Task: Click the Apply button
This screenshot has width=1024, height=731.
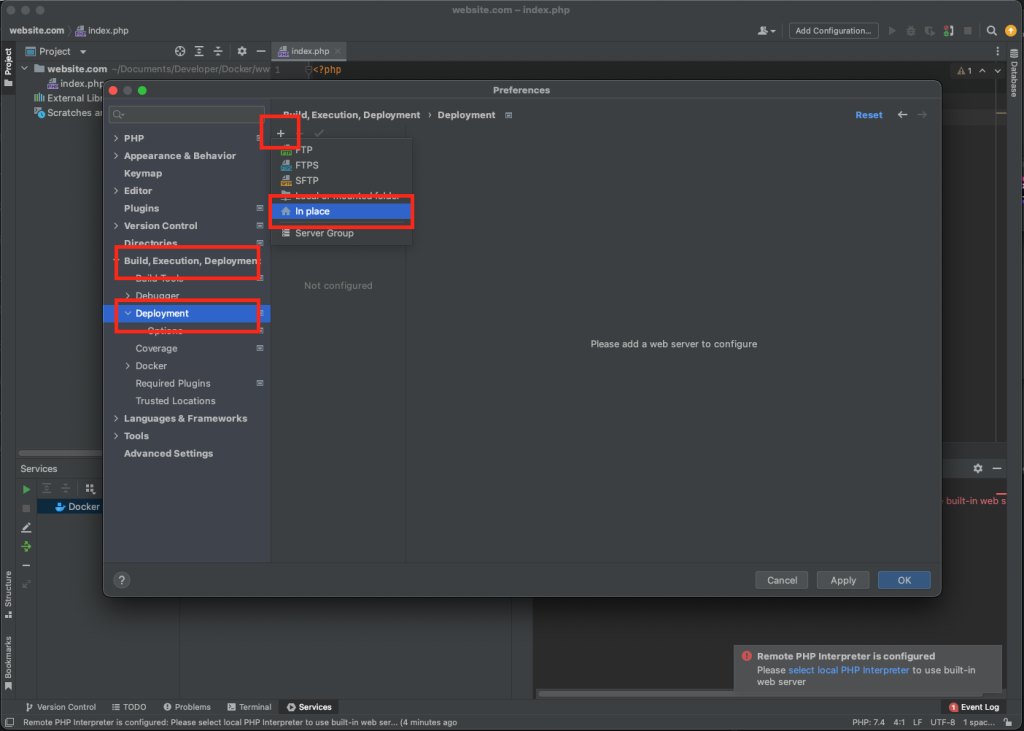Action: (843, 580)
